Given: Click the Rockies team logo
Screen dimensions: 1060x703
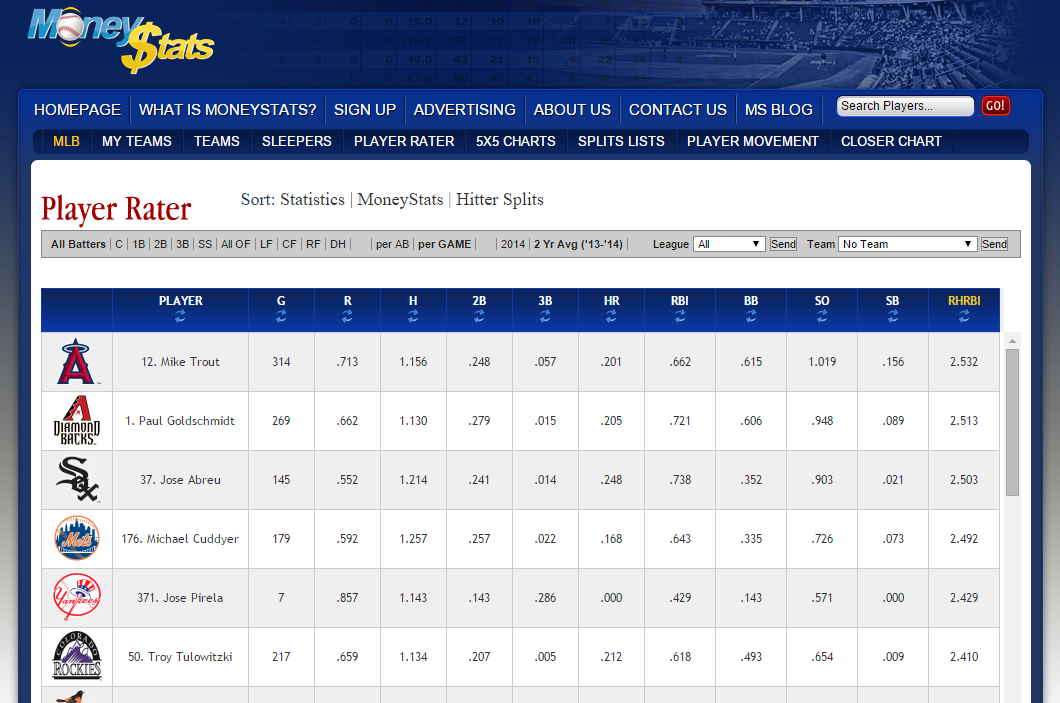Looking at the screenshot, I should click(76, 656).
